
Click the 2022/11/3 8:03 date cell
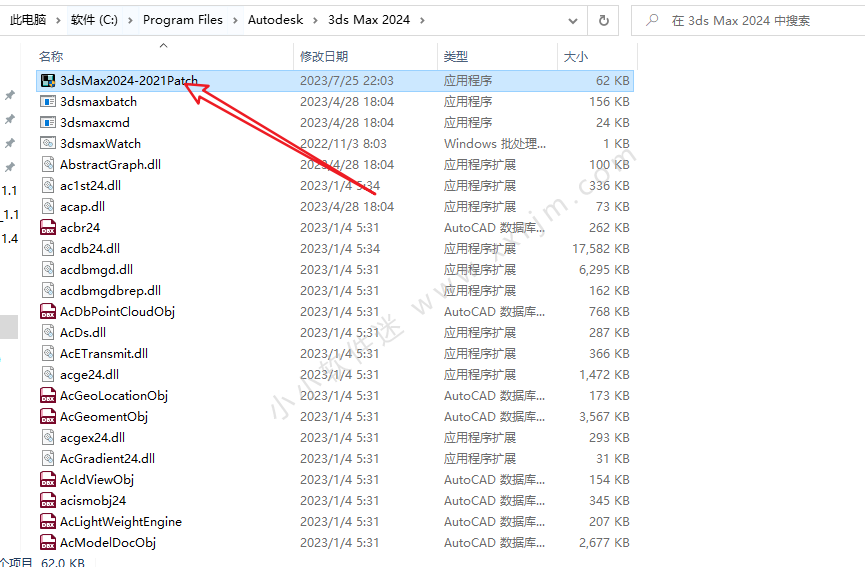(x=343, y=143)
